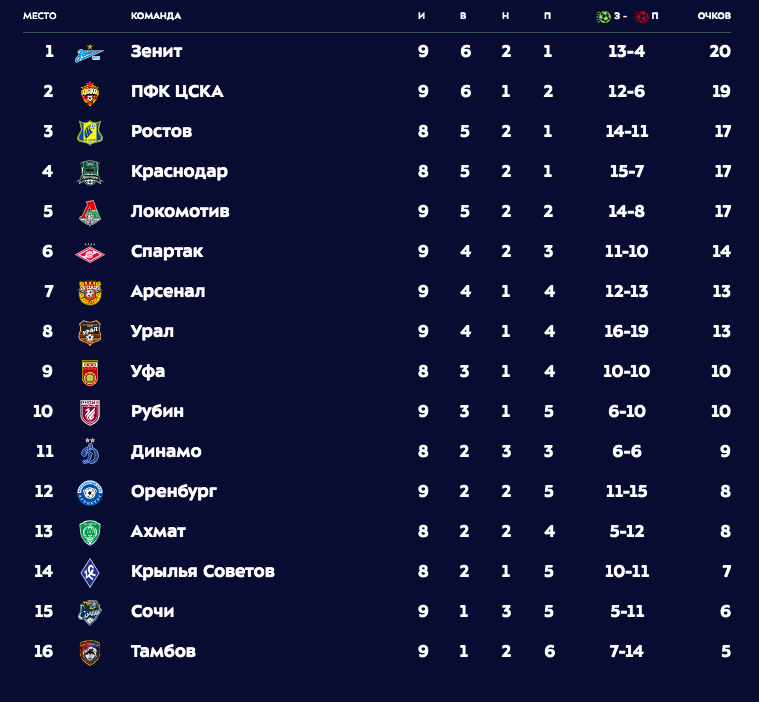Click the Спартак diamond logo
Screen dimensions: 759x702
click(90, 253)
